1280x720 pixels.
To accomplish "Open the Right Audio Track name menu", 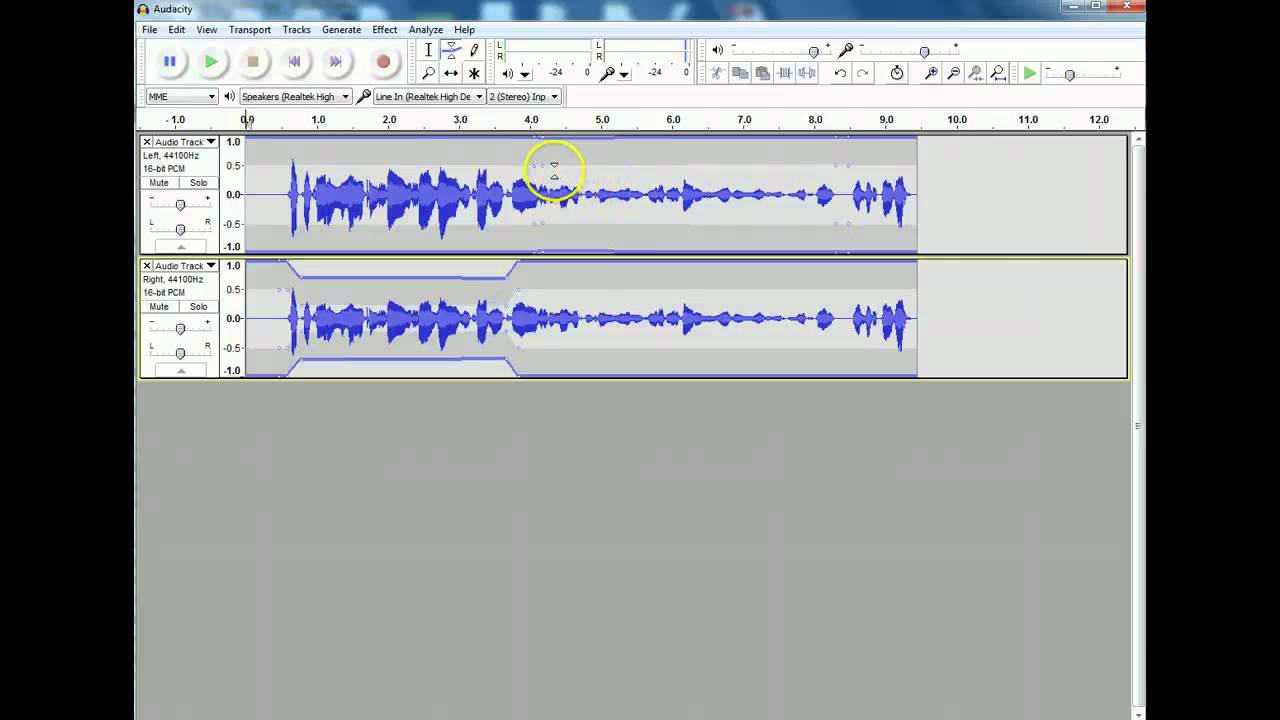I will click(x=185, y=266).
